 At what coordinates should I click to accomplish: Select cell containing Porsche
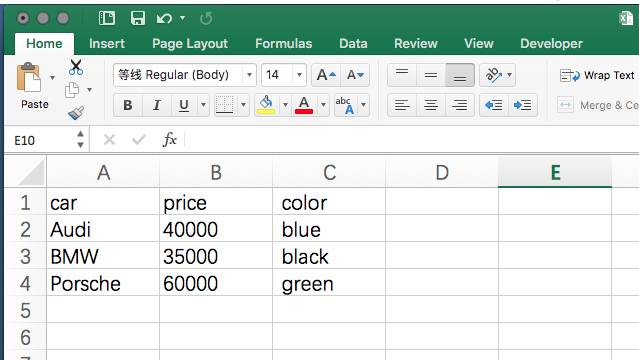(x=103, y=283)
